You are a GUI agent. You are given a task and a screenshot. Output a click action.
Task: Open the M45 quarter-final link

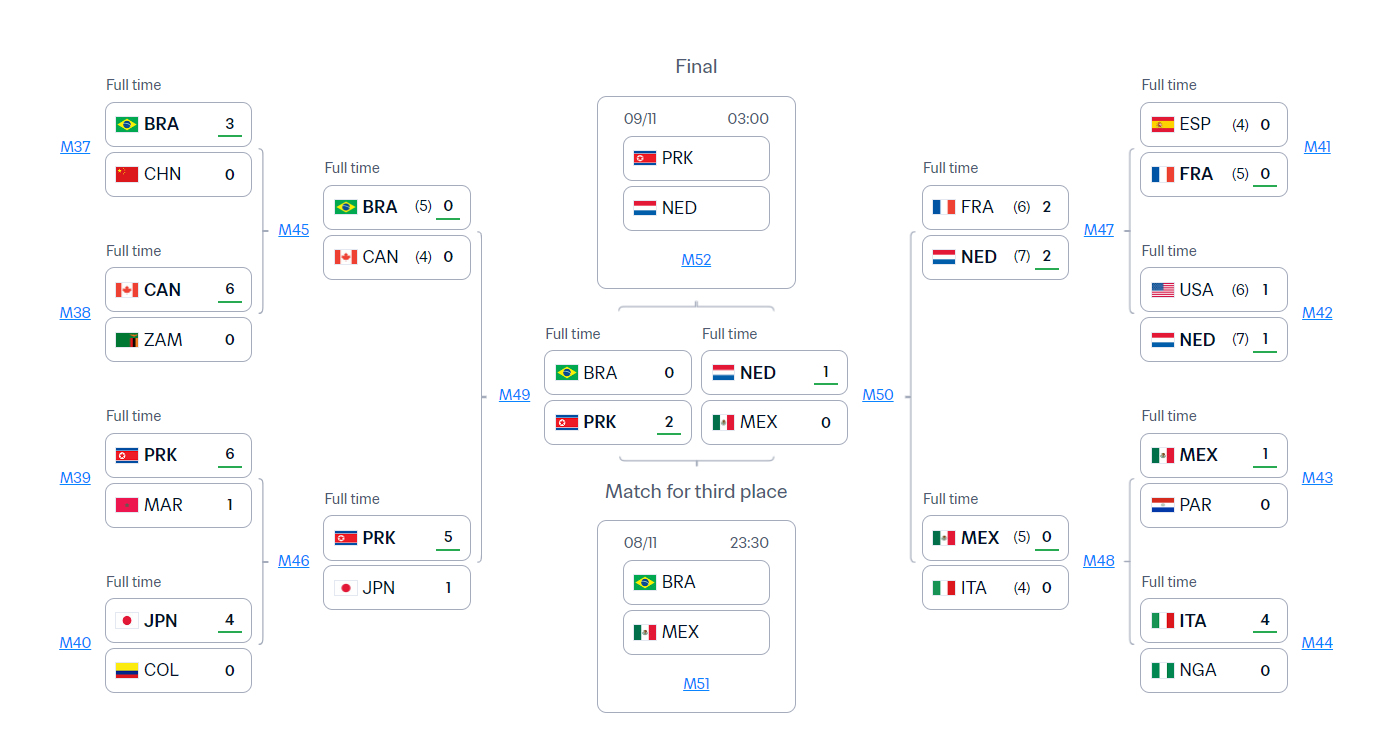point(294,230)
